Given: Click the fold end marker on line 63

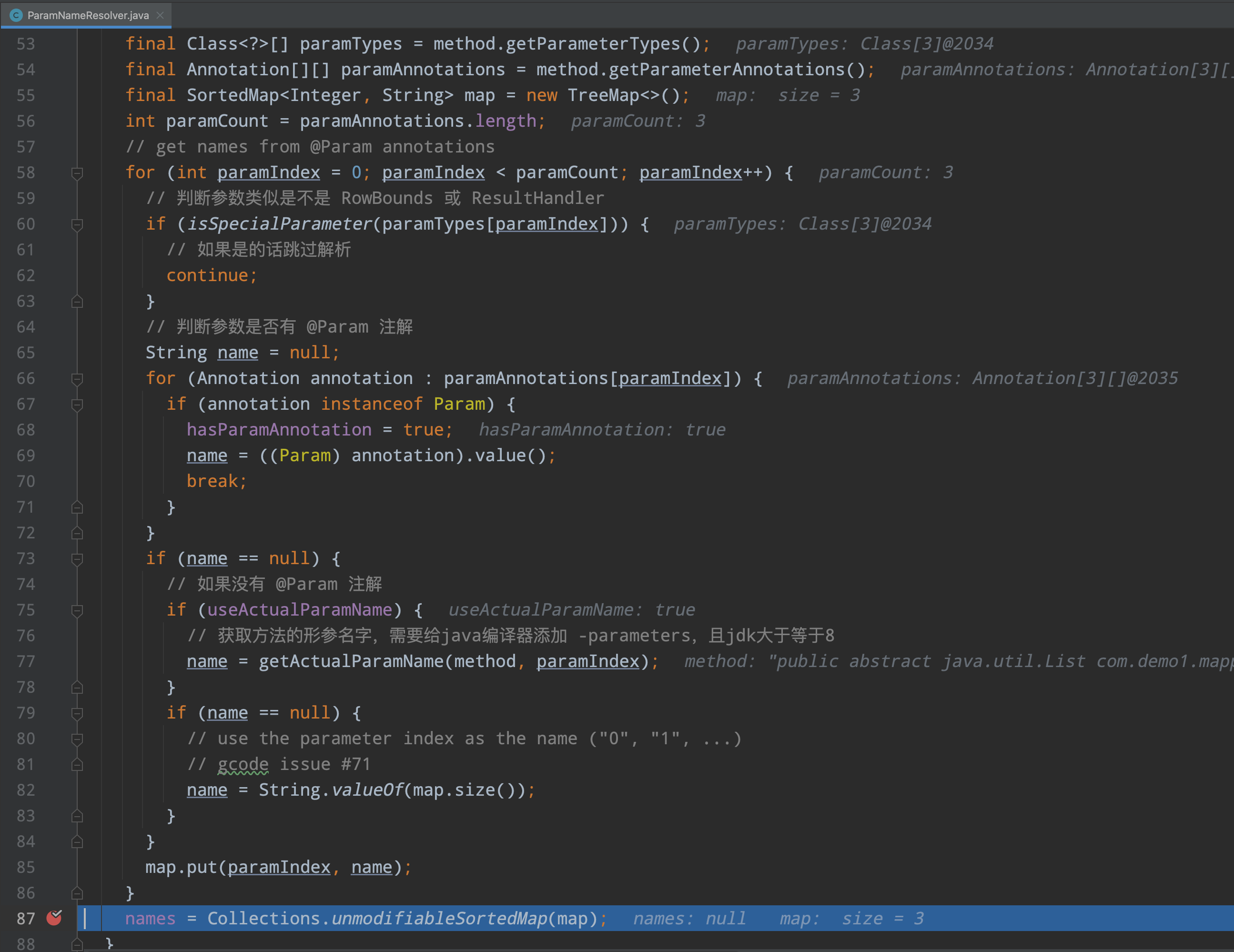Looking at the screenshot, I should pyautogui.click(x=77, y=301).
